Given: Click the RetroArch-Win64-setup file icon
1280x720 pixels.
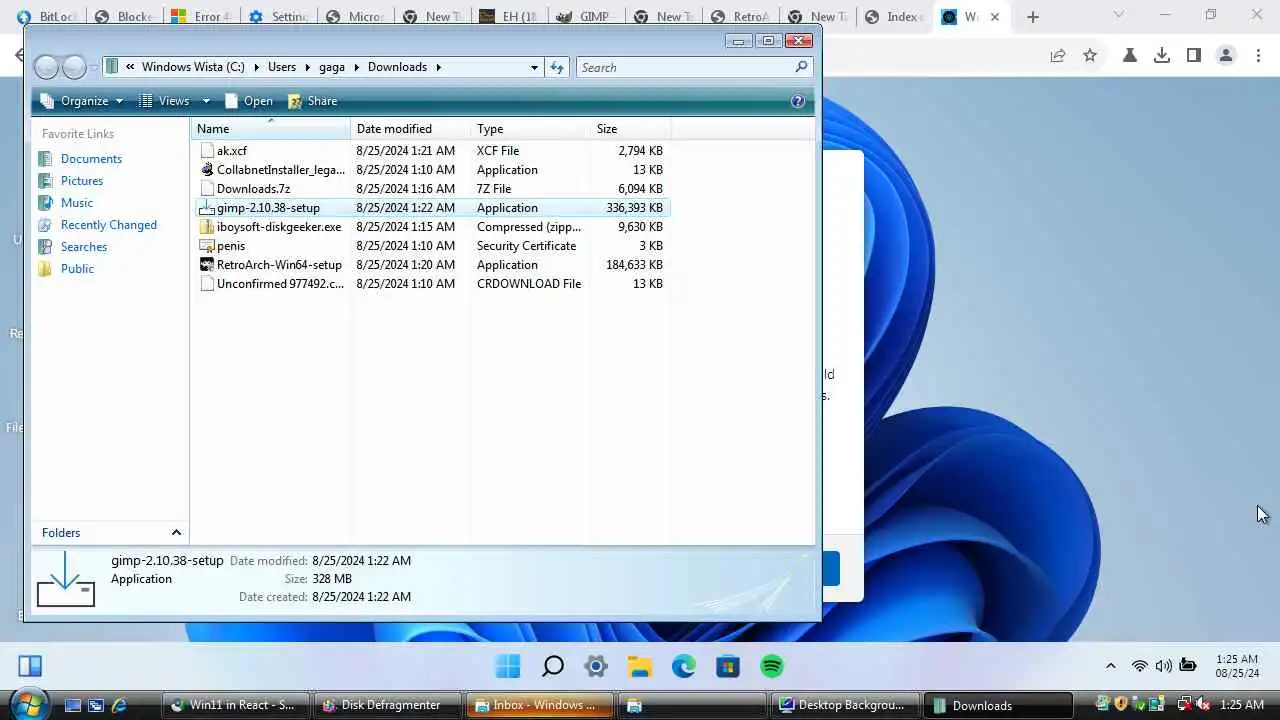Looking at the screenshot, I should [x=207, y=265].
